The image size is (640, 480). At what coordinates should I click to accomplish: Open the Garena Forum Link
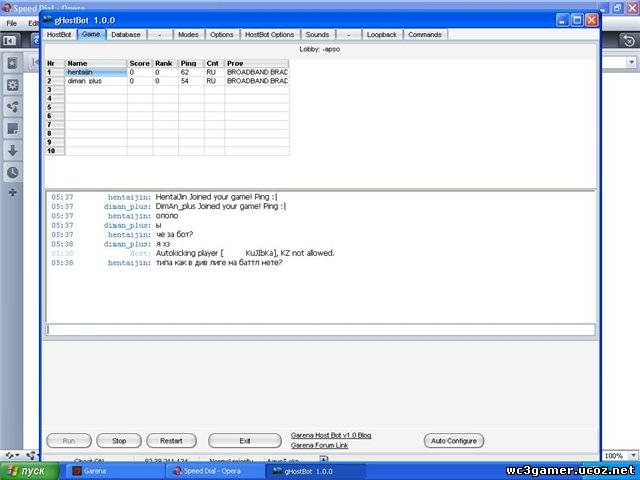(319, 445)
